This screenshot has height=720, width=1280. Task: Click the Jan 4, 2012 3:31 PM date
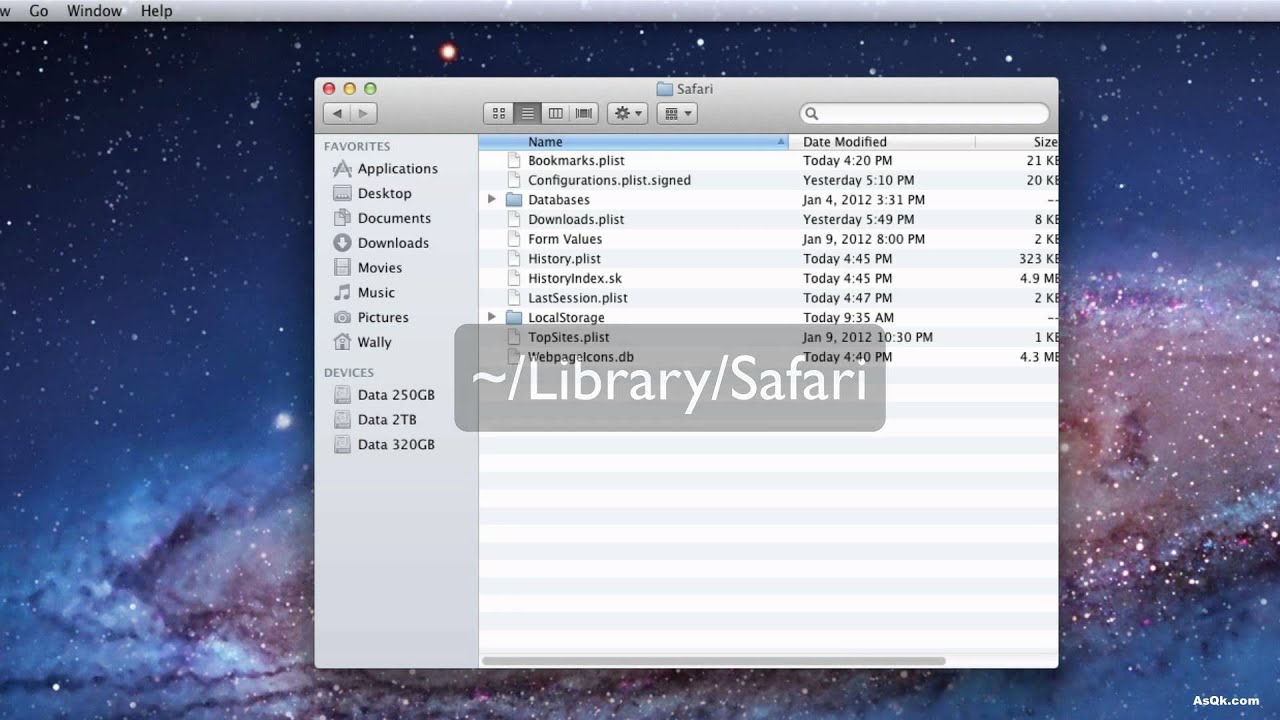tap(863, 200)
